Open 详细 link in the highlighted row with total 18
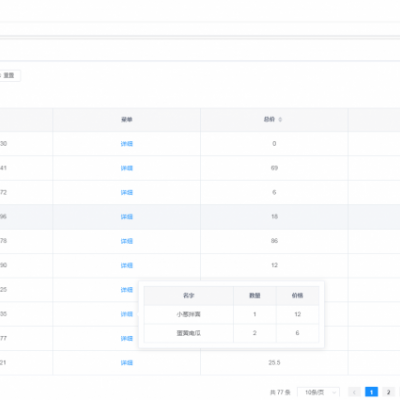Image resolution: width=400 pixels, height=400 pixels. pos(127,217)
